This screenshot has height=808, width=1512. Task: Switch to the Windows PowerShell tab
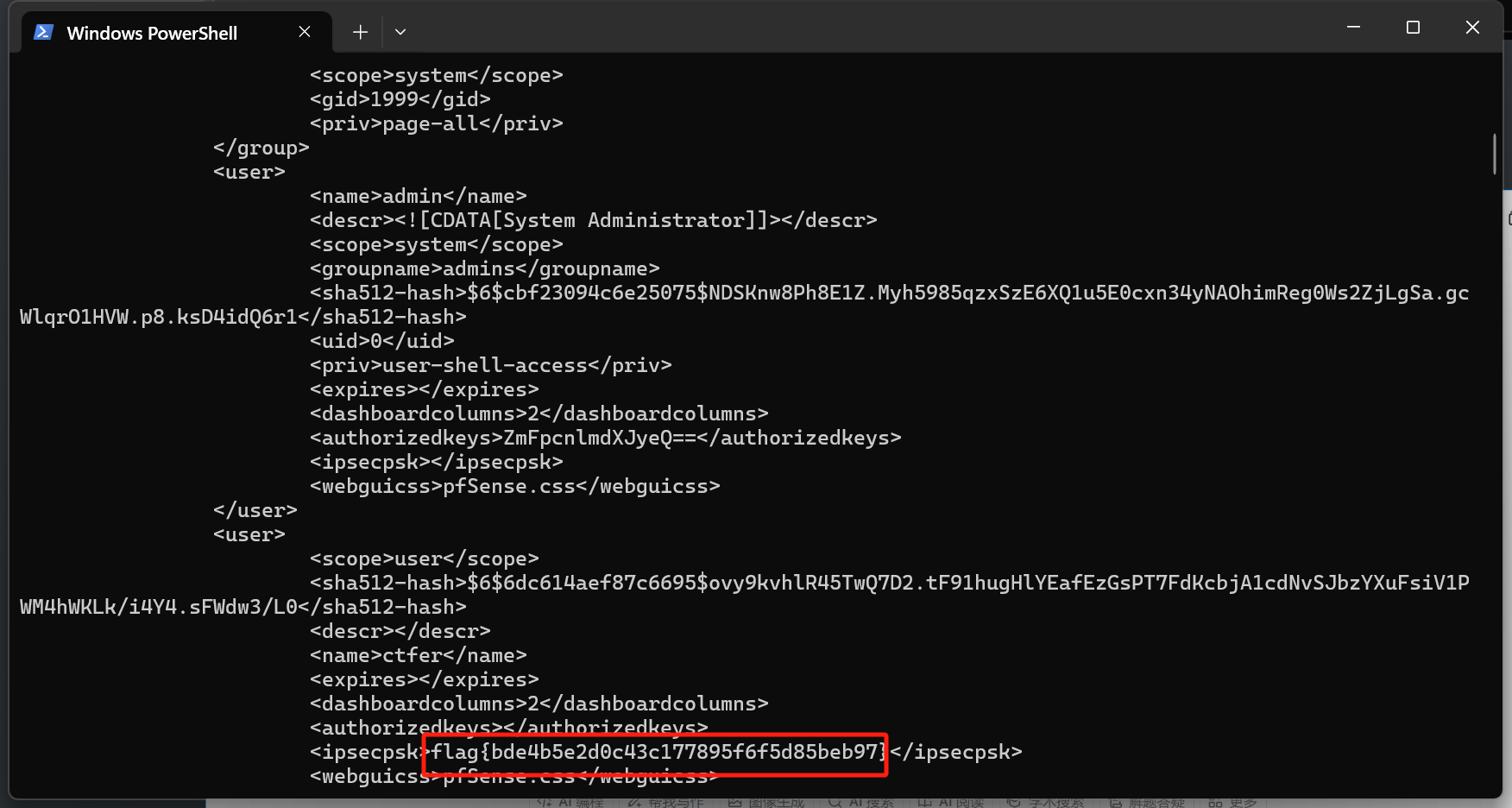click(x=155, y=32)
